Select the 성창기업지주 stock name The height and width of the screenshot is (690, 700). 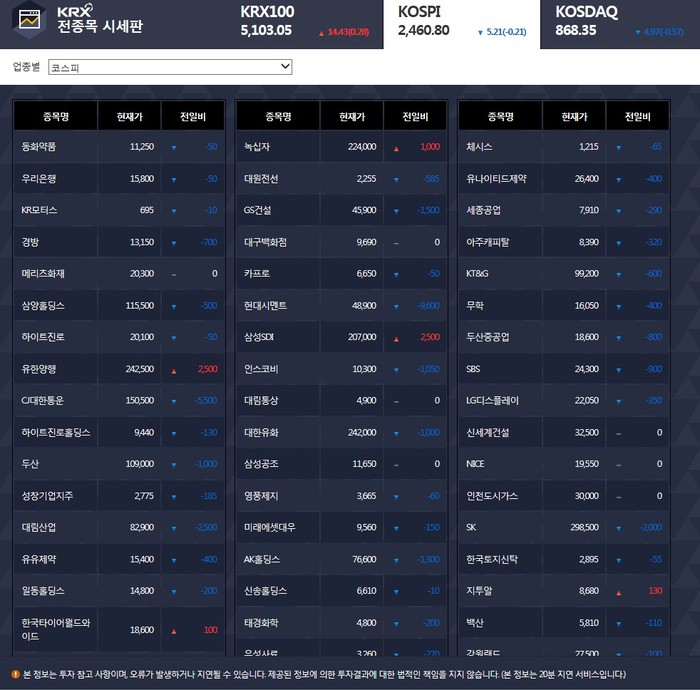pos(47,496)
